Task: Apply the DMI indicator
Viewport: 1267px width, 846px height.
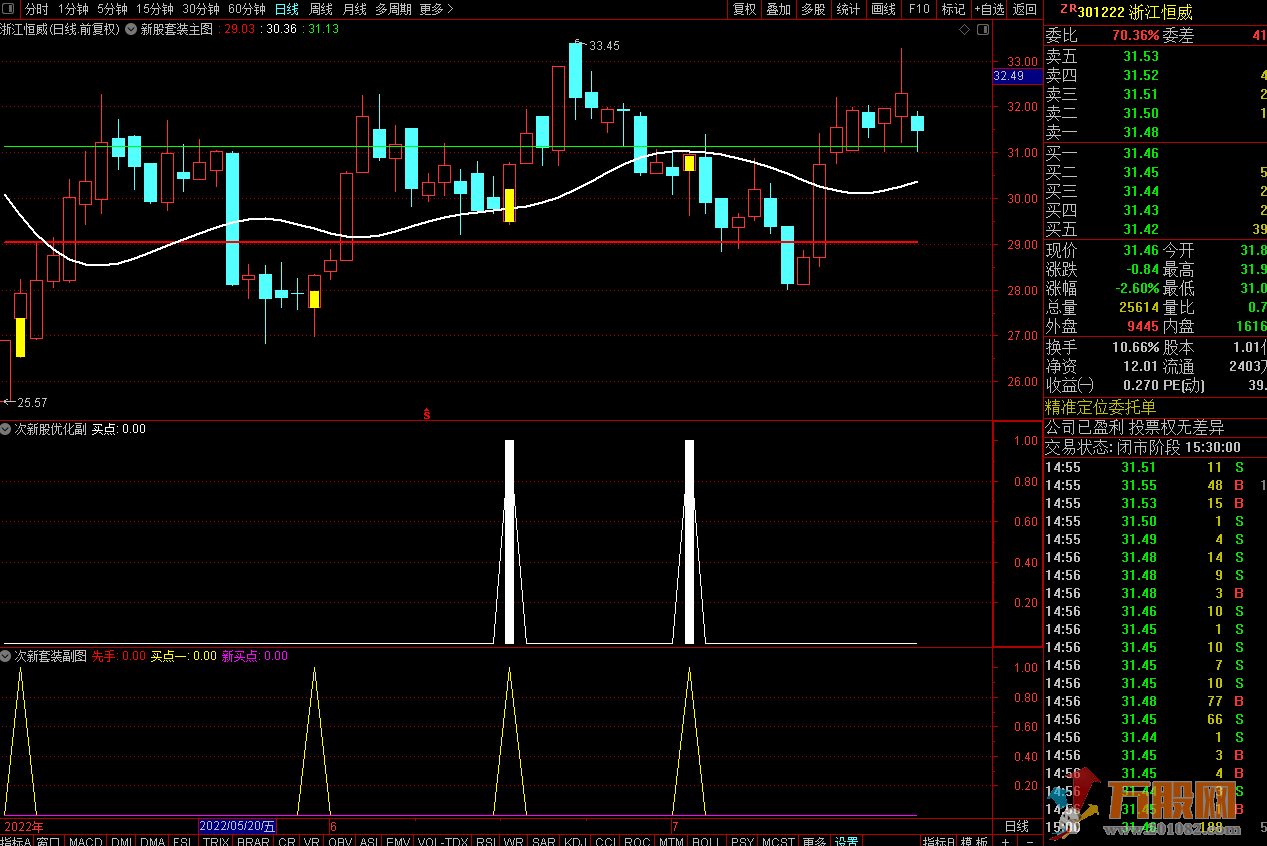Action: pyautogui.click(x=121, y=841)
